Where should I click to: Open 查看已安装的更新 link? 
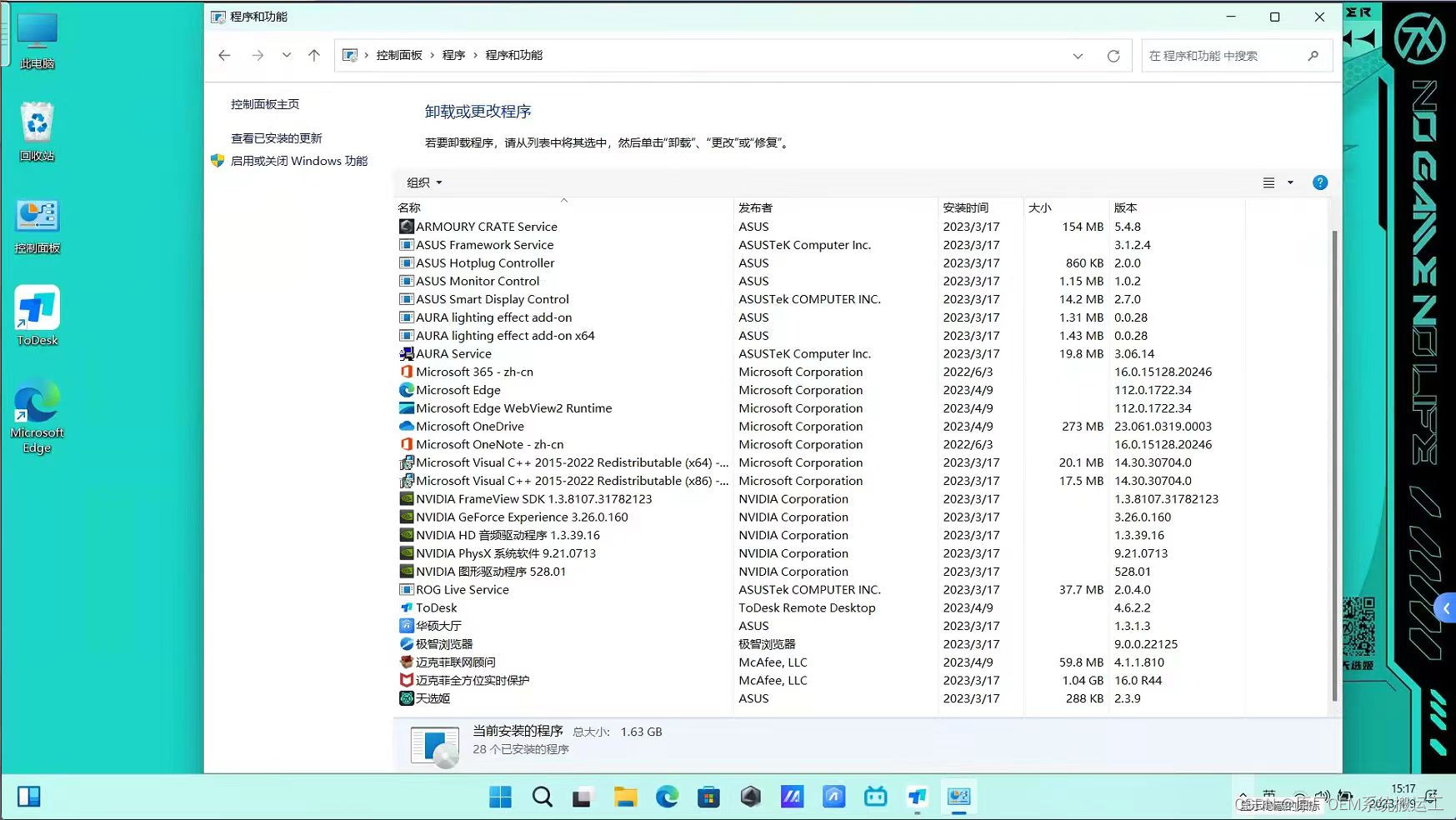[277, 138]
